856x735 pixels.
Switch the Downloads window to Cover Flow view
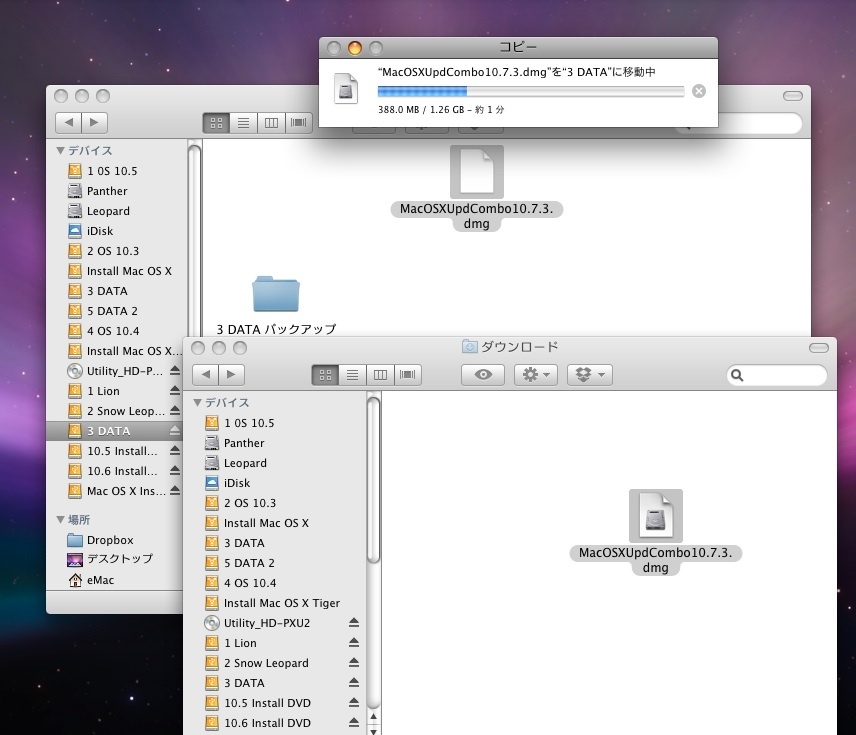[407, 375]
